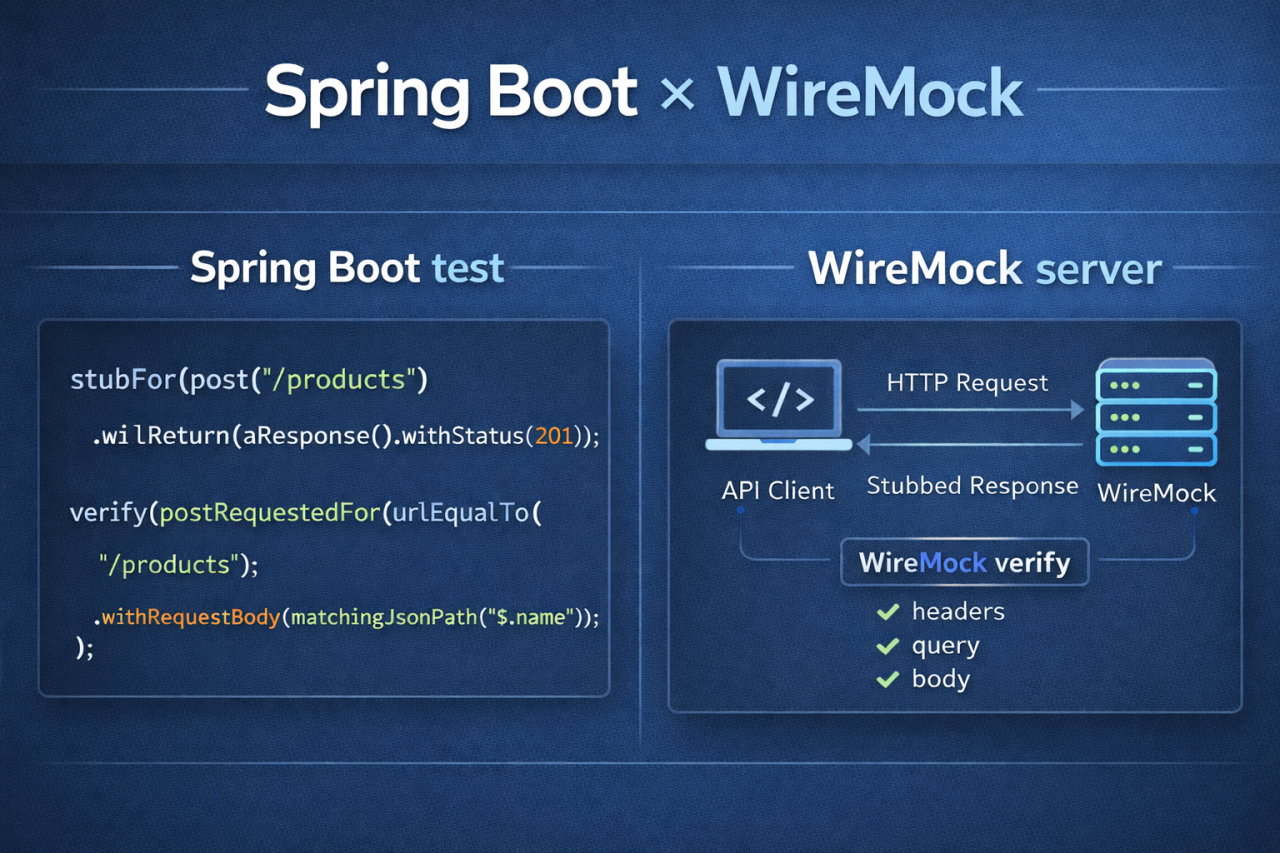Viewport: 1280px width, 853px height.
Task: Click the </> code symbol on the laptop
Action: [778, 400]
